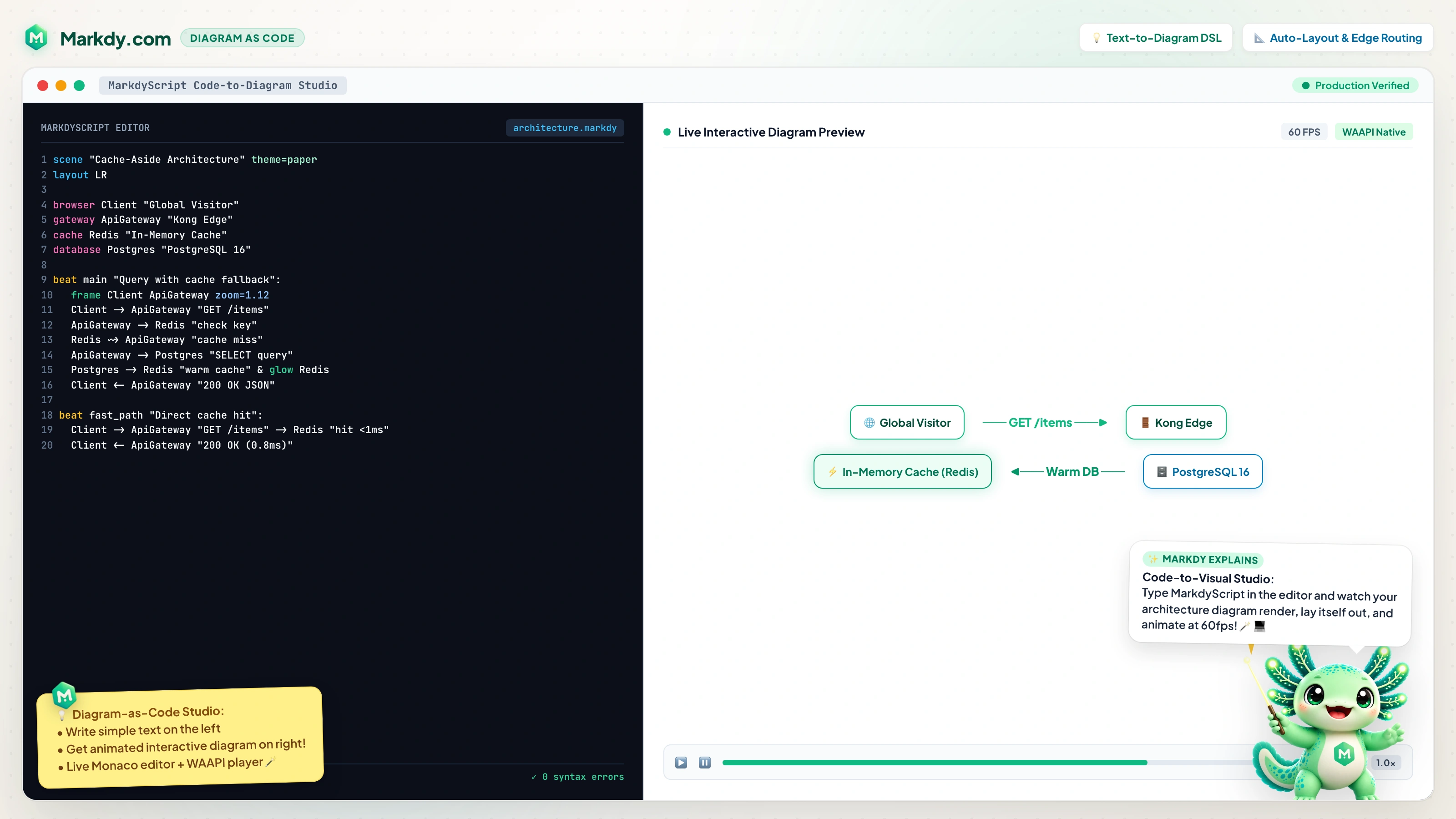Click the Production Verified status badge
This screenshot has width=1456, height=819.
coord(1355,86)
